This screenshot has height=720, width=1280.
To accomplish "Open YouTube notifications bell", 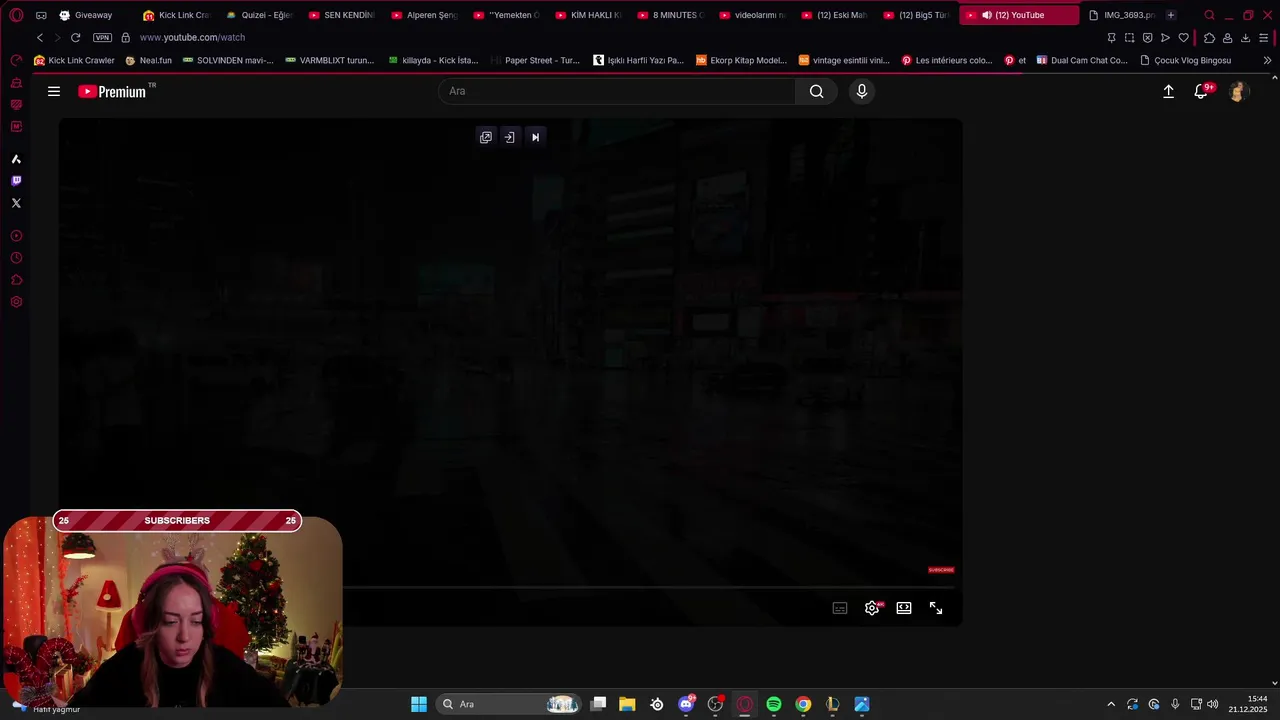I will click(x=1202, y=91).
